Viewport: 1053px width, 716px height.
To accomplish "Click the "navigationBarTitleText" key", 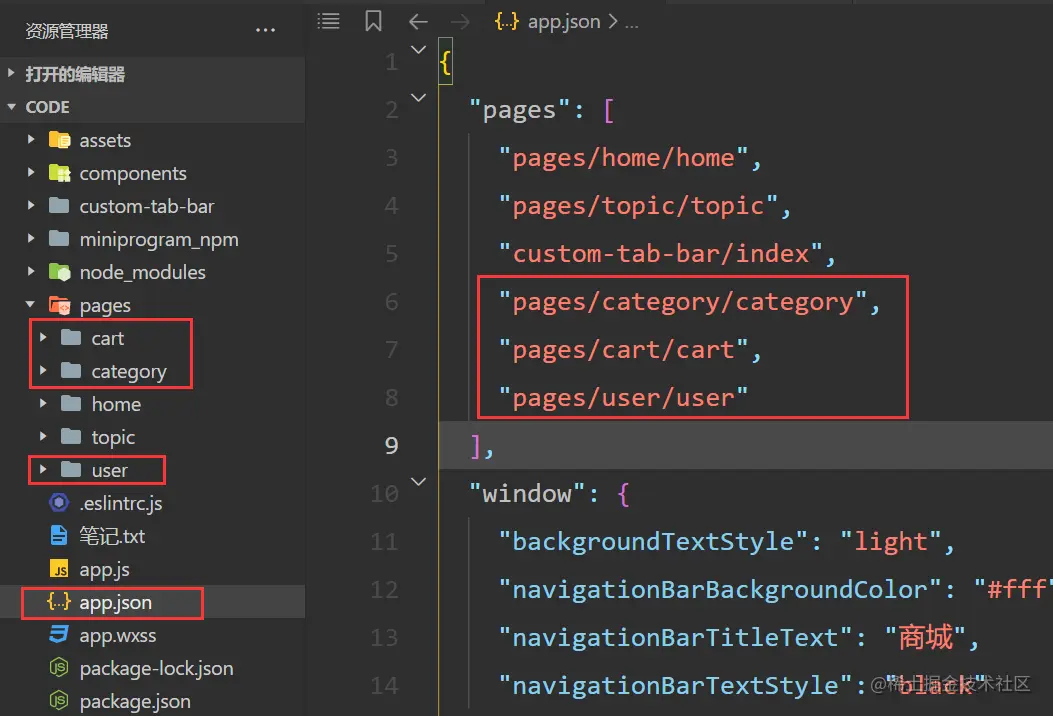I will pyautogui.click(x=675, y=637).
